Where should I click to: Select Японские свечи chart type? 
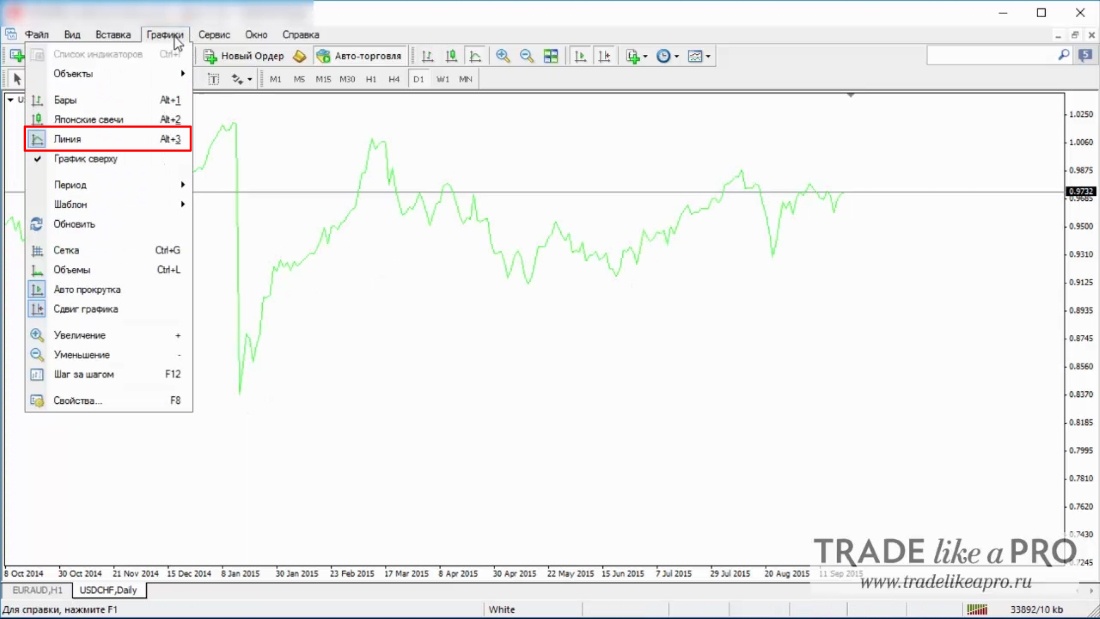pyautogui.click(x=109, y=120)
